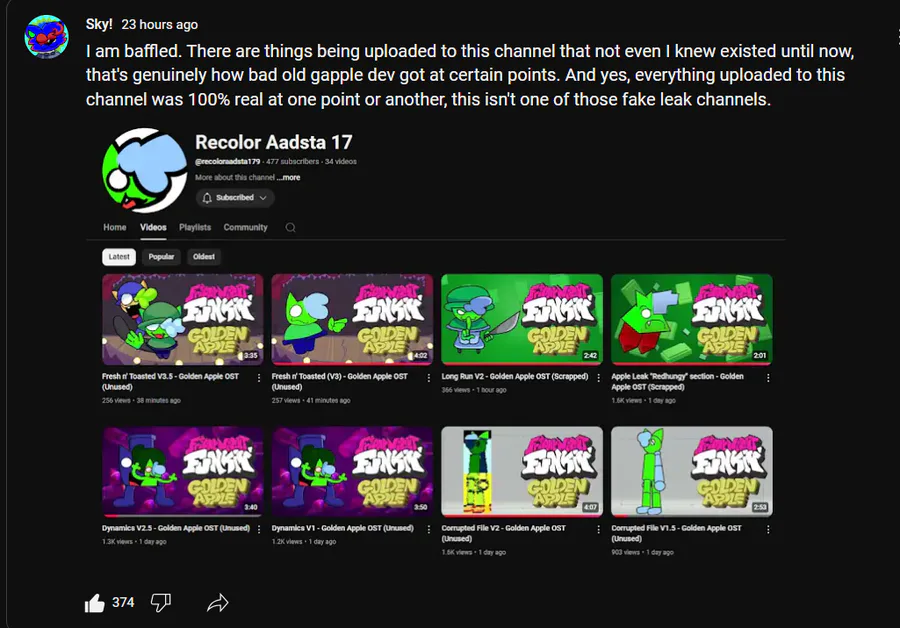Select the Popular sort chip

(x=161, y=257)
